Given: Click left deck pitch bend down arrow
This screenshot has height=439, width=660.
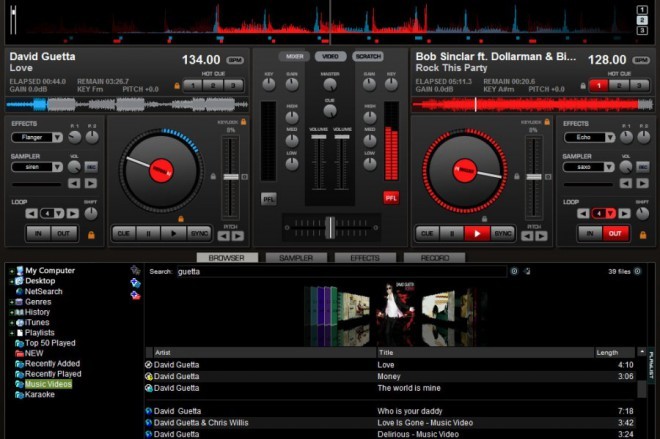Looking at the screenshot, I should [224, 236].
